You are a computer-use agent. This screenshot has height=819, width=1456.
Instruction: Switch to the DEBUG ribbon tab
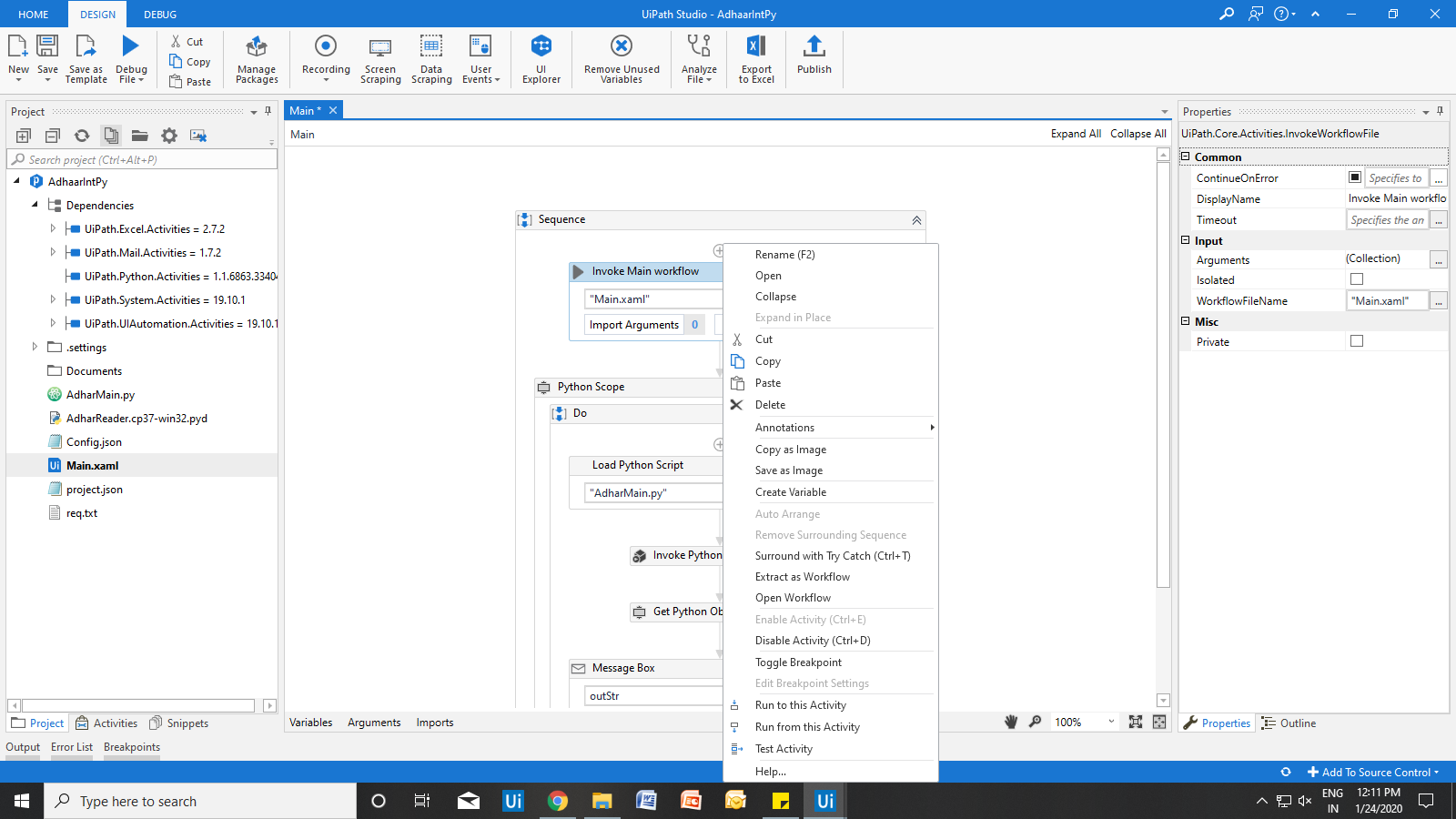coord(160,15)
